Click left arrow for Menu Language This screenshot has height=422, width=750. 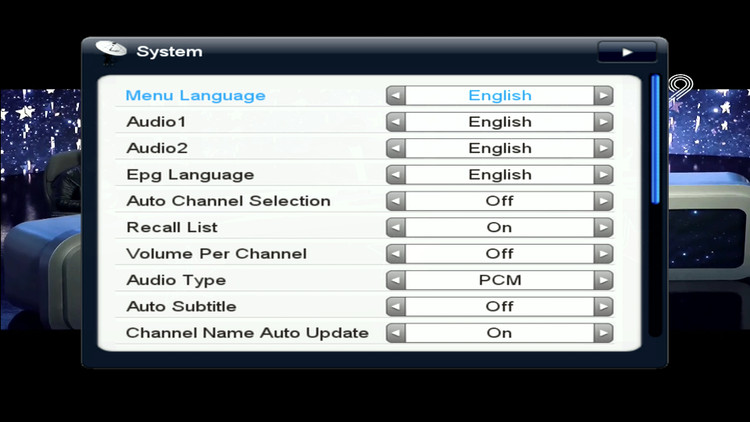pos(396,96)
